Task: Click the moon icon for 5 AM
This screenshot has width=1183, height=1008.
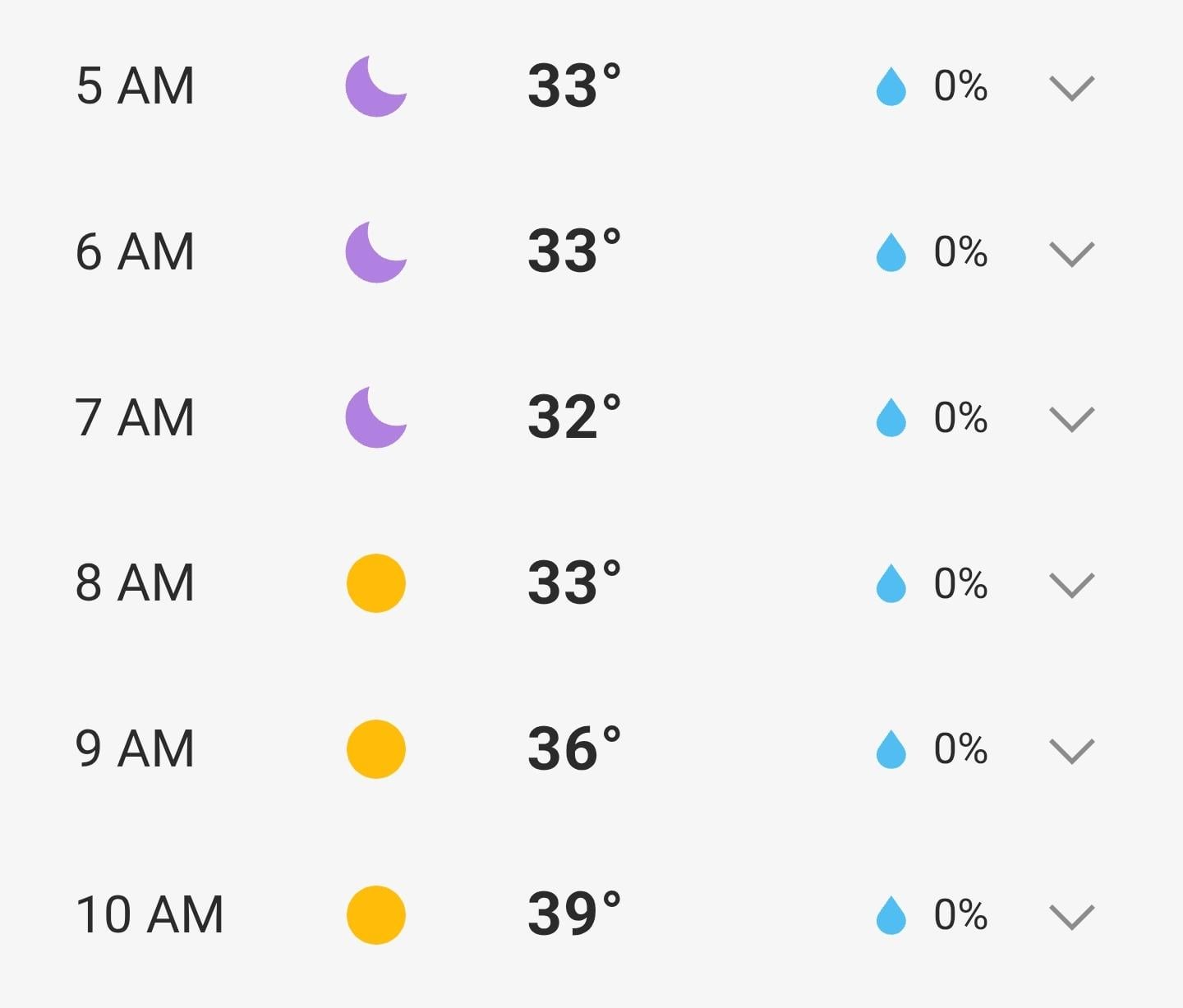Action: (375, 86)
